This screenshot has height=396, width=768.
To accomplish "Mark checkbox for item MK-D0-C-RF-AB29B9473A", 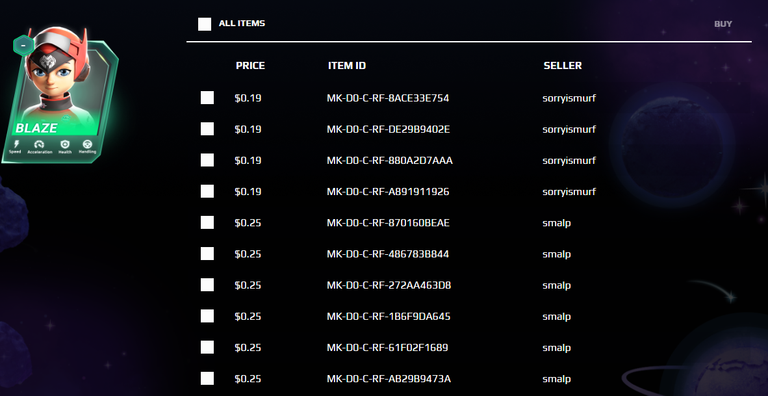I will tap(207, 378).
